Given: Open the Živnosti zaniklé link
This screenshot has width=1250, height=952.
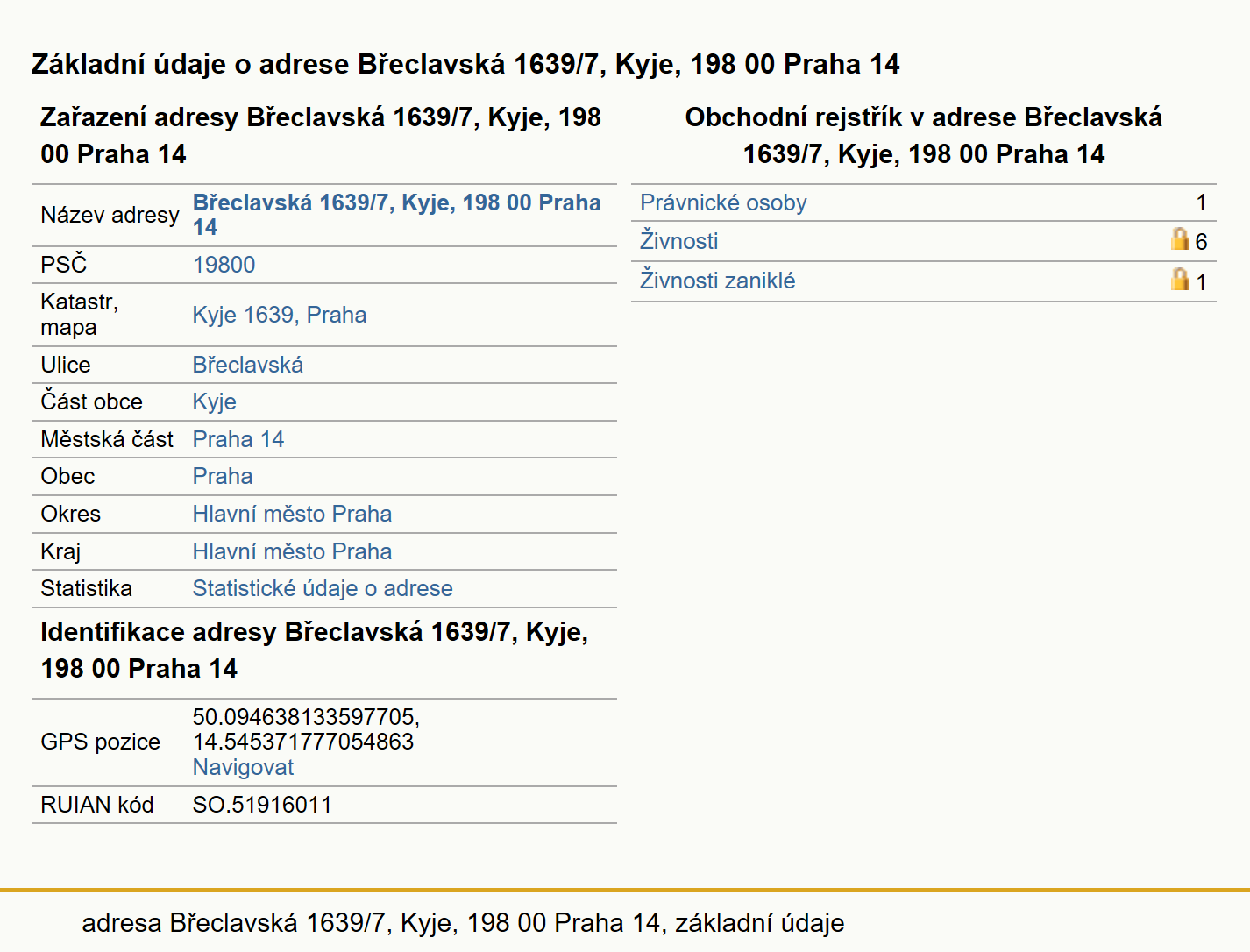Looking at the screenshot, I should tap(717, 281).
